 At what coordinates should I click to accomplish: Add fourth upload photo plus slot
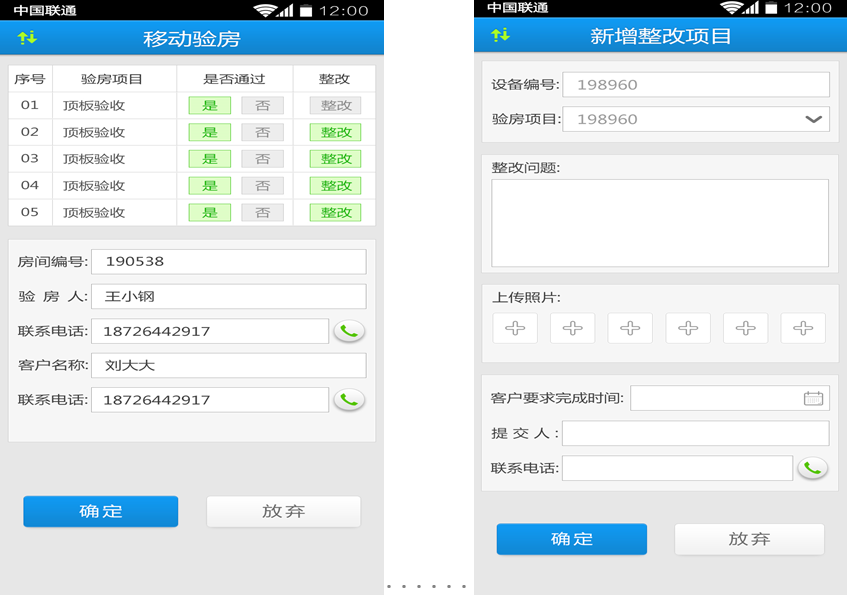point(688,328)
